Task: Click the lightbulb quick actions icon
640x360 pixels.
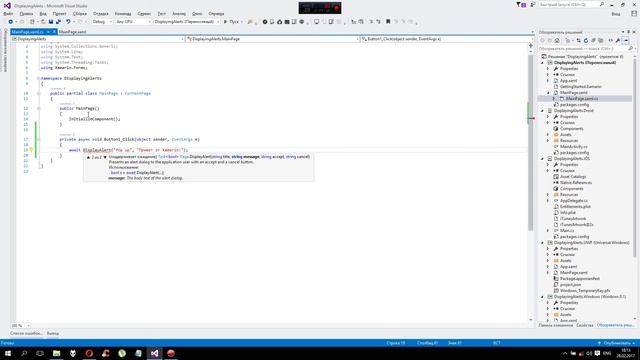Action: tap(31, 150)
